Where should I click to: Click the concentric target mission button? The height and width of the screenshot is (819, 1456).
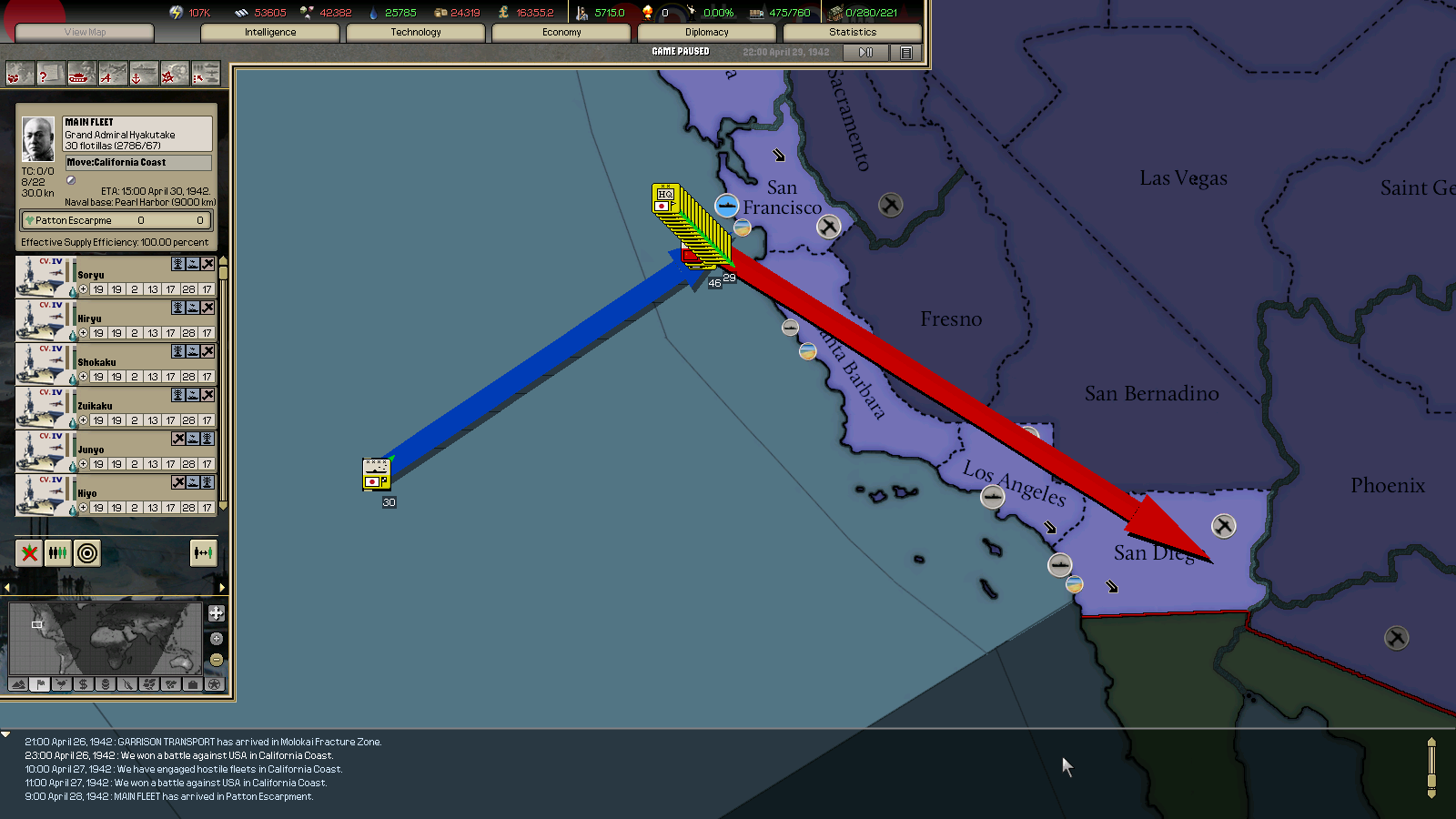[x=87, y=552]
